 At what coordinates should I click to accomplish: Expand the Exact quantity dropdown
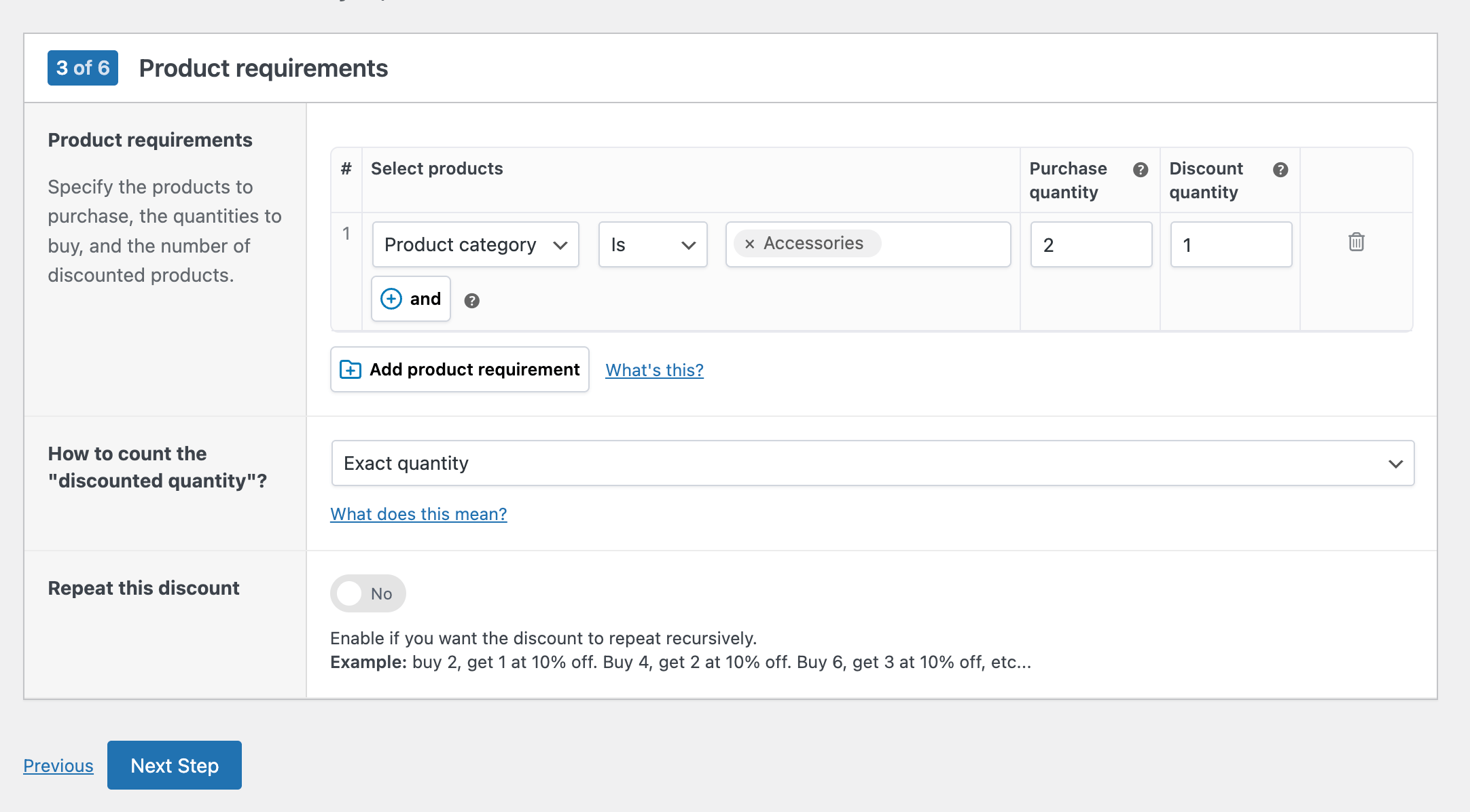point(872,463)
